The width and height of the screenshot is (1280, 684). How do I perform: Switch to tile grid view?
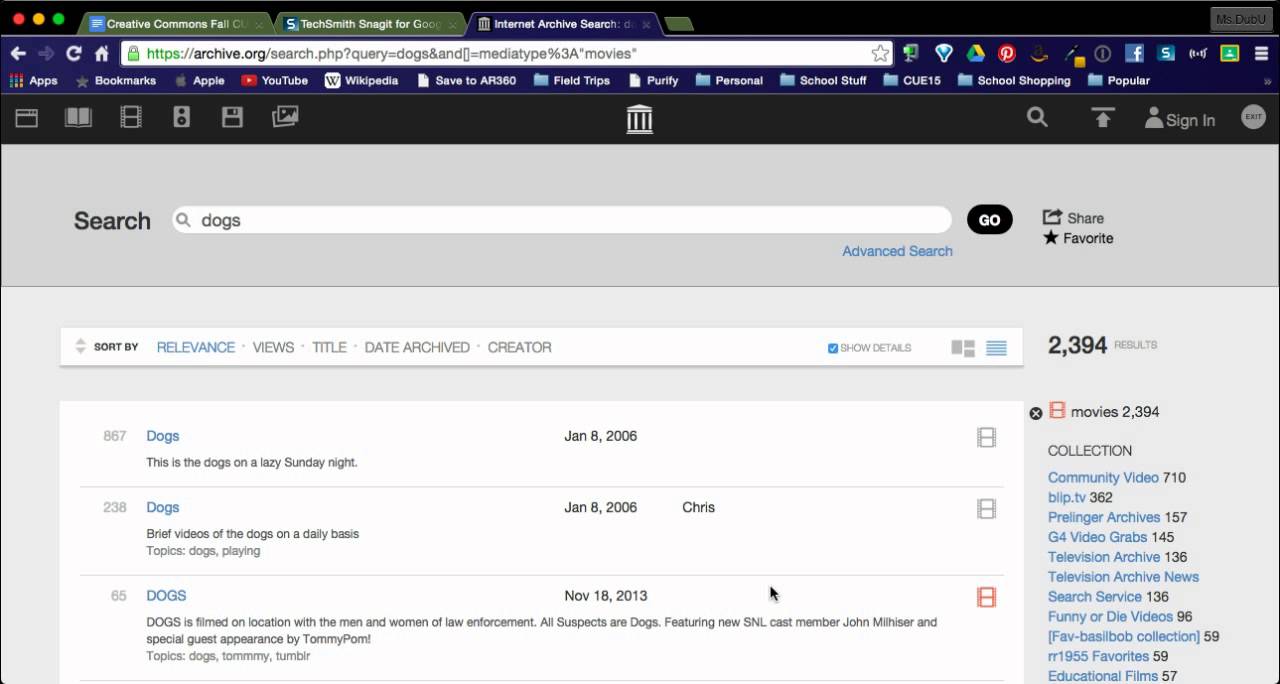click(963, 348)
